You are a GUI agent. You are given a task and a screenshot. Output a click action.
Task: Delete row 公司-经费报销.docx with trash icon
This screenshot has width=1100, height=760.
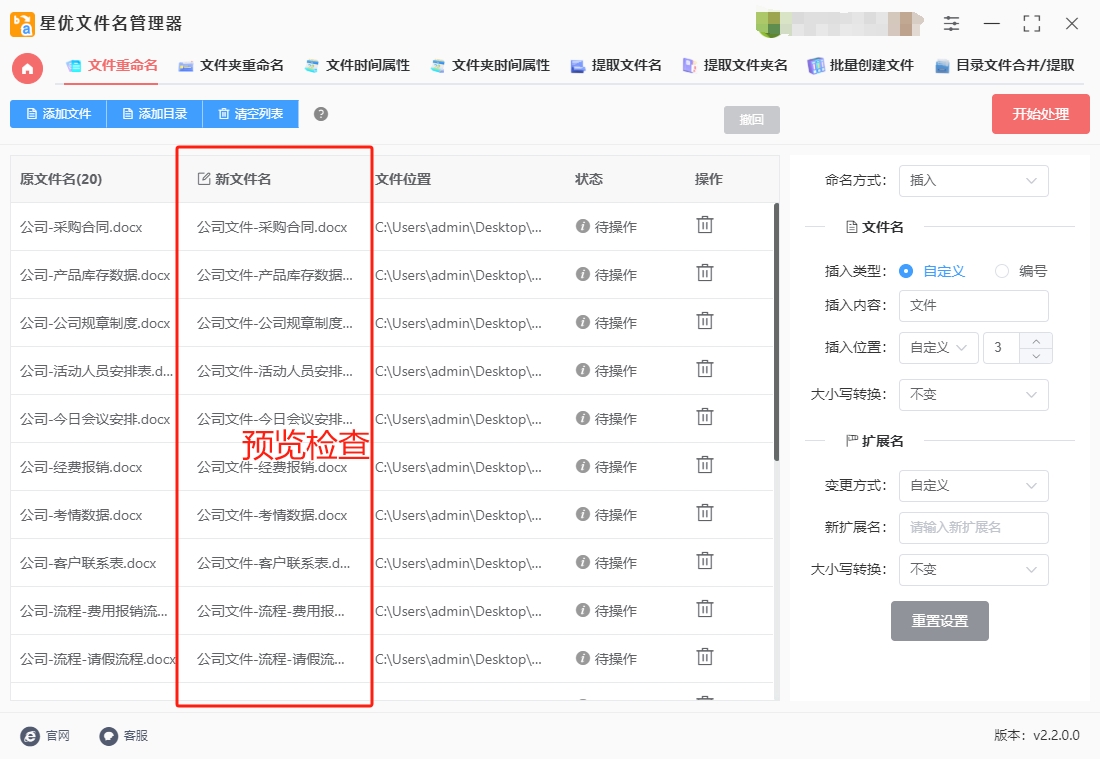pos(704,465)
